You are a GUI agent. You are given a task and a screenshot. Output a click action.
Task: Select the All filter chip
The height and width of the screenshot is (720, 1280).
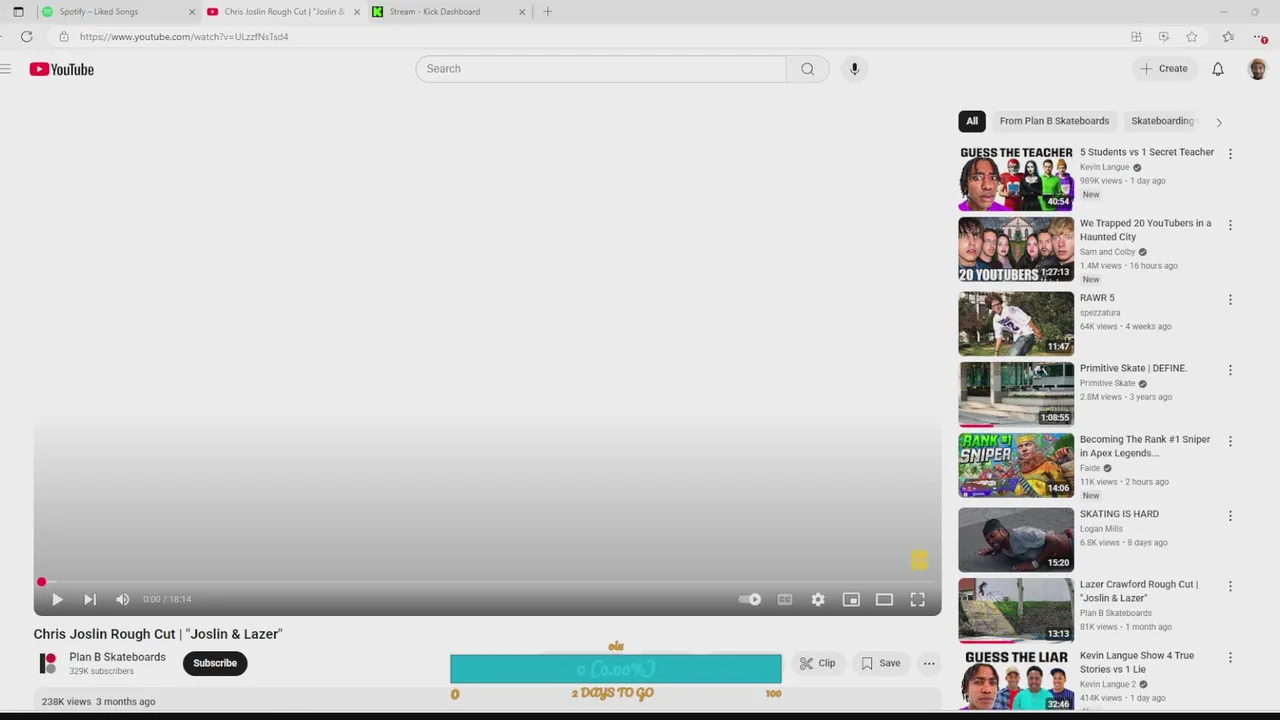(972, 121)
